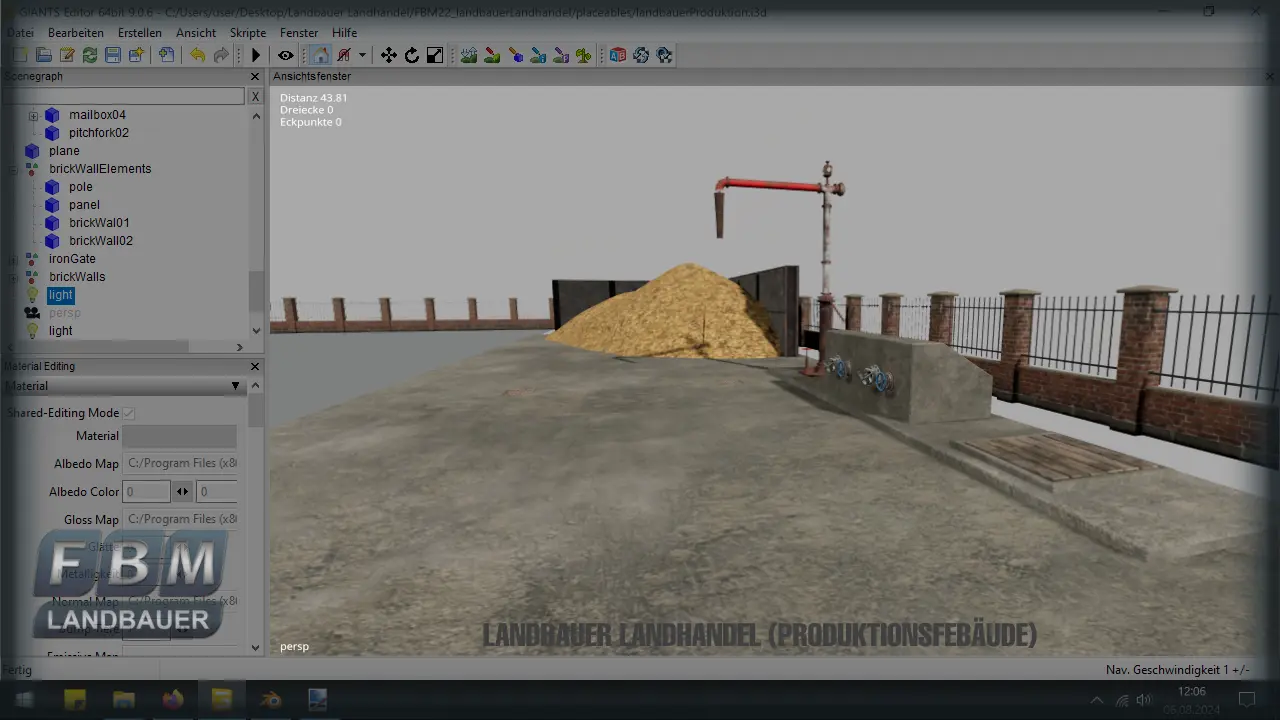Close the Scenegraph panel
Image resolution: width=1280 pixels, height=720 pixels.
click(255, 76)
